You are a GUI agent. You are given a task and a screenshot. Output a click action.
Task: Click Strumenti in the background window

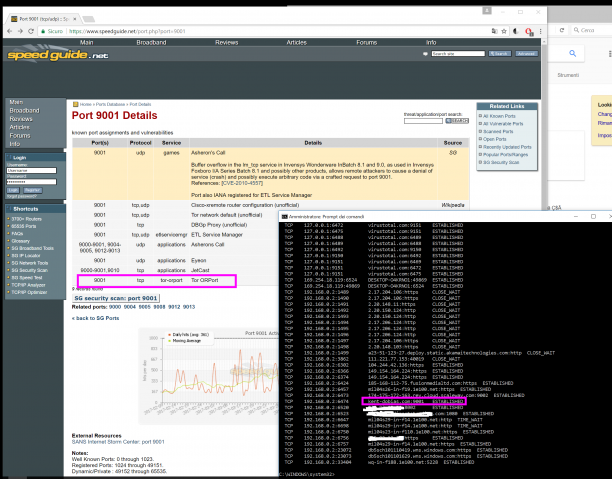pyautogui.click(x=568, y=75)
